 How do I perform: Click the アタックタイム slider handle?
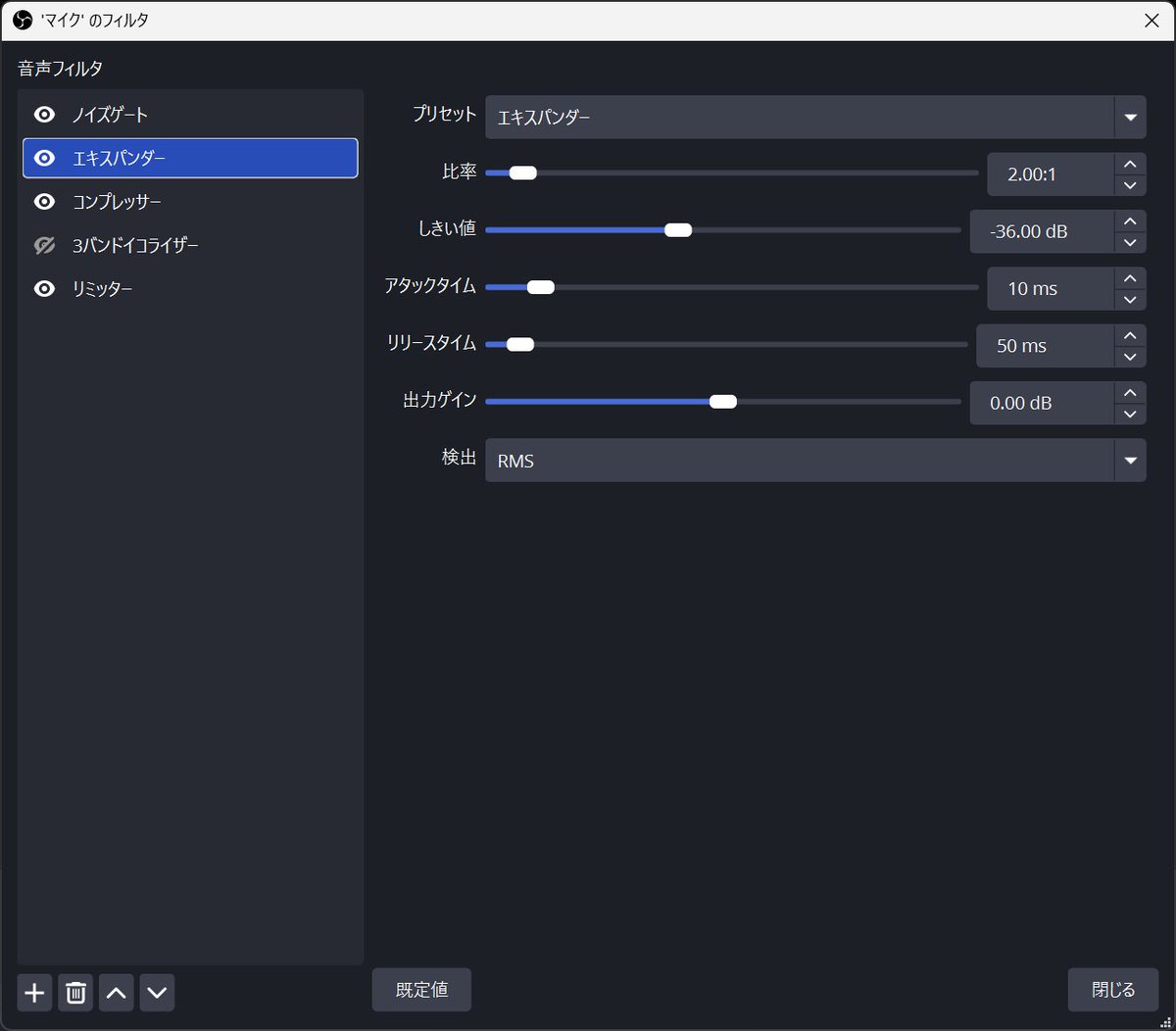[541, 287]
